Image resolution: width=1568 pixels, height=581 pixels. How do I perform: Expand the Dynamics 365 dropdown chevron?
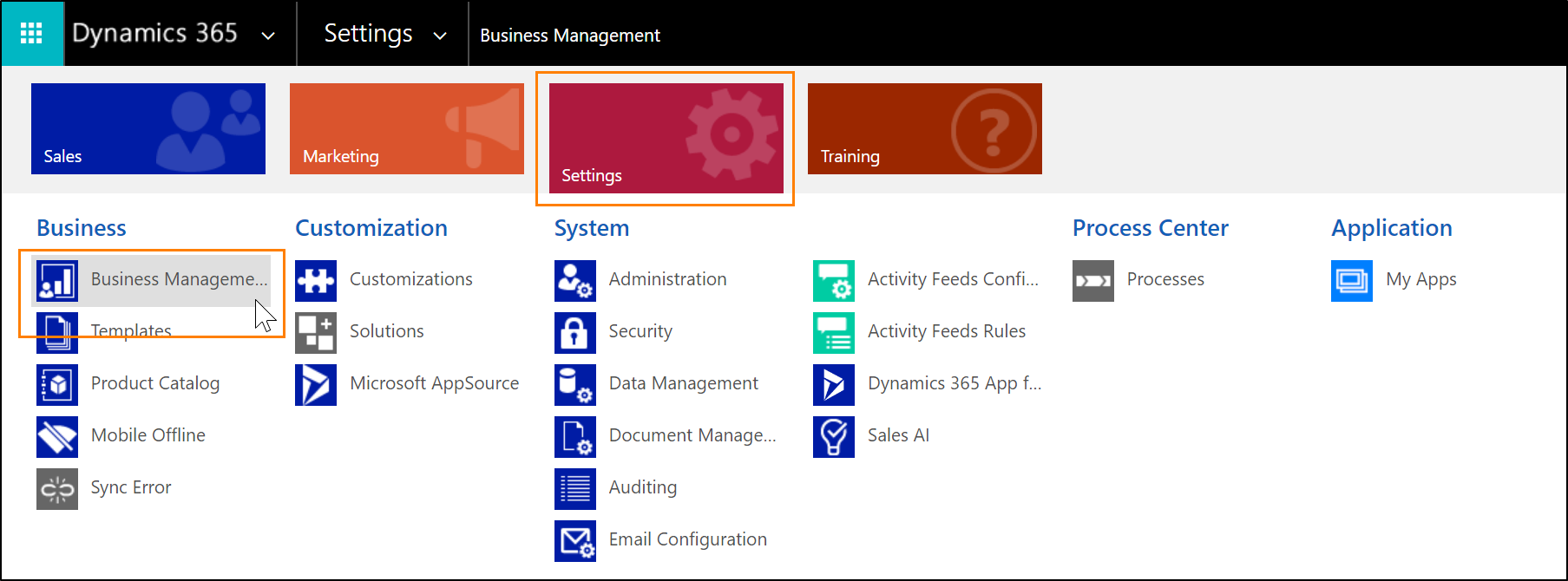pos(268,36)
